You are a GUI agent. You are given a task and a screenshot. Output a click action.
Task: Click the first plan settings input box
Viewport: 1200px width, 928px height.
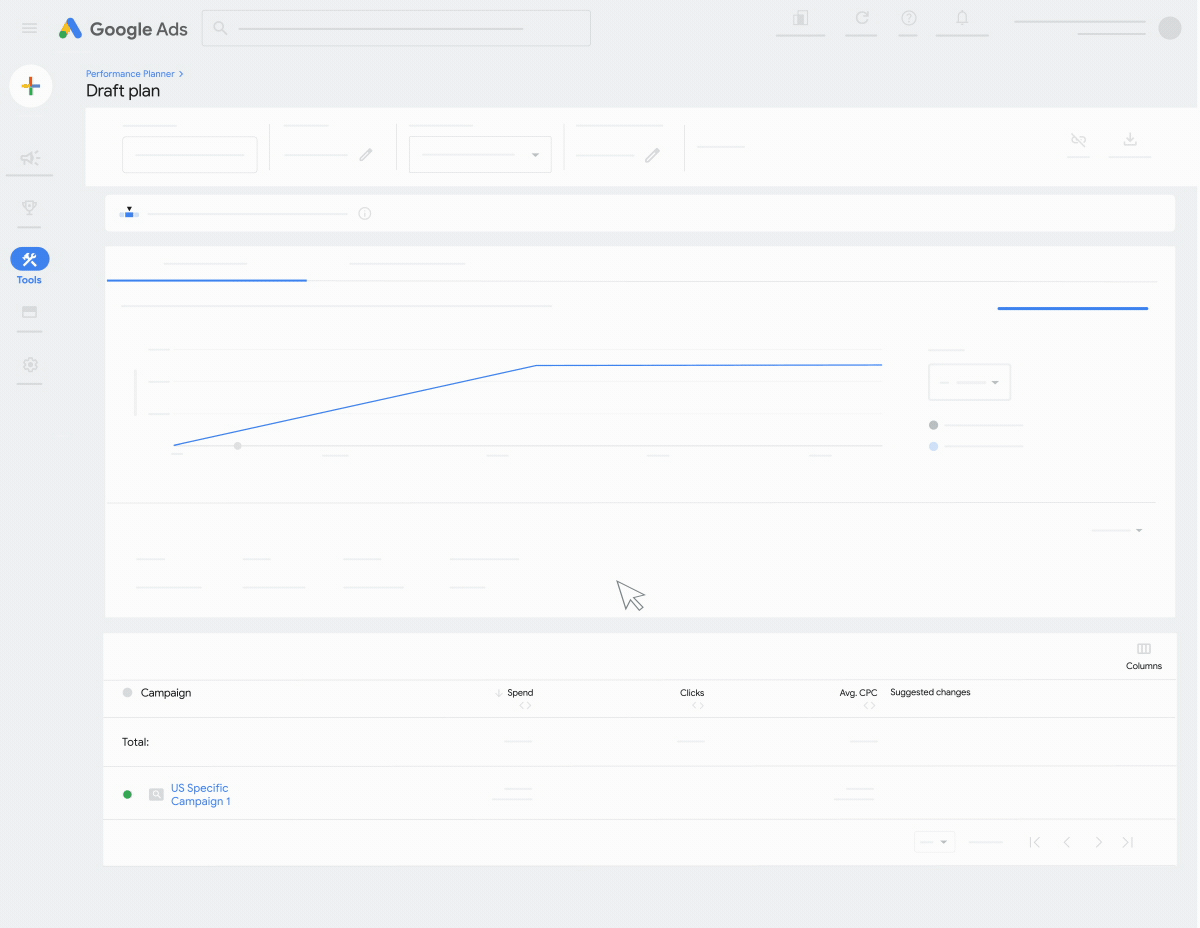coord(190,155)
